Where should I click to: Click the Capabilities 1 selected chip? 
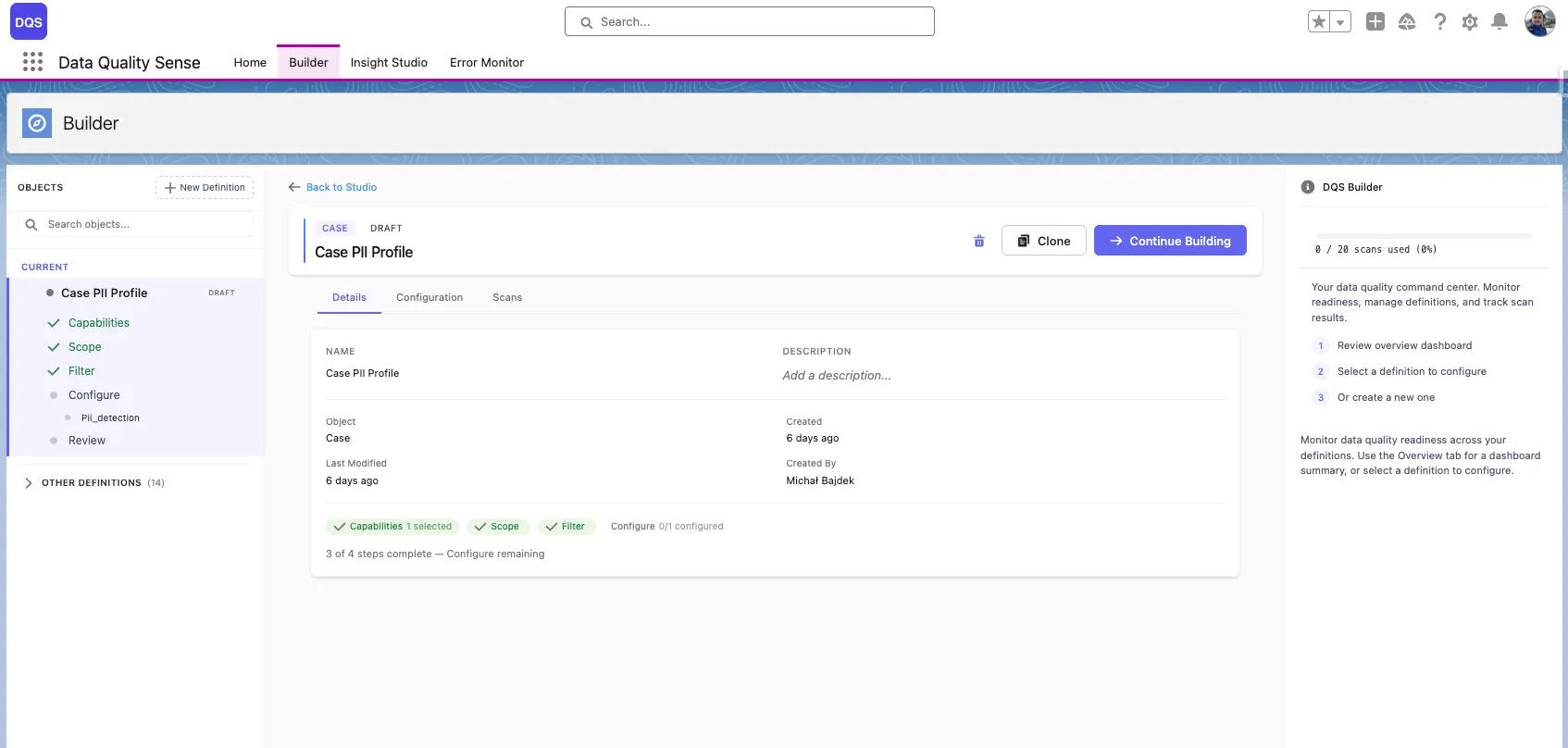click(x=392, y=527)
